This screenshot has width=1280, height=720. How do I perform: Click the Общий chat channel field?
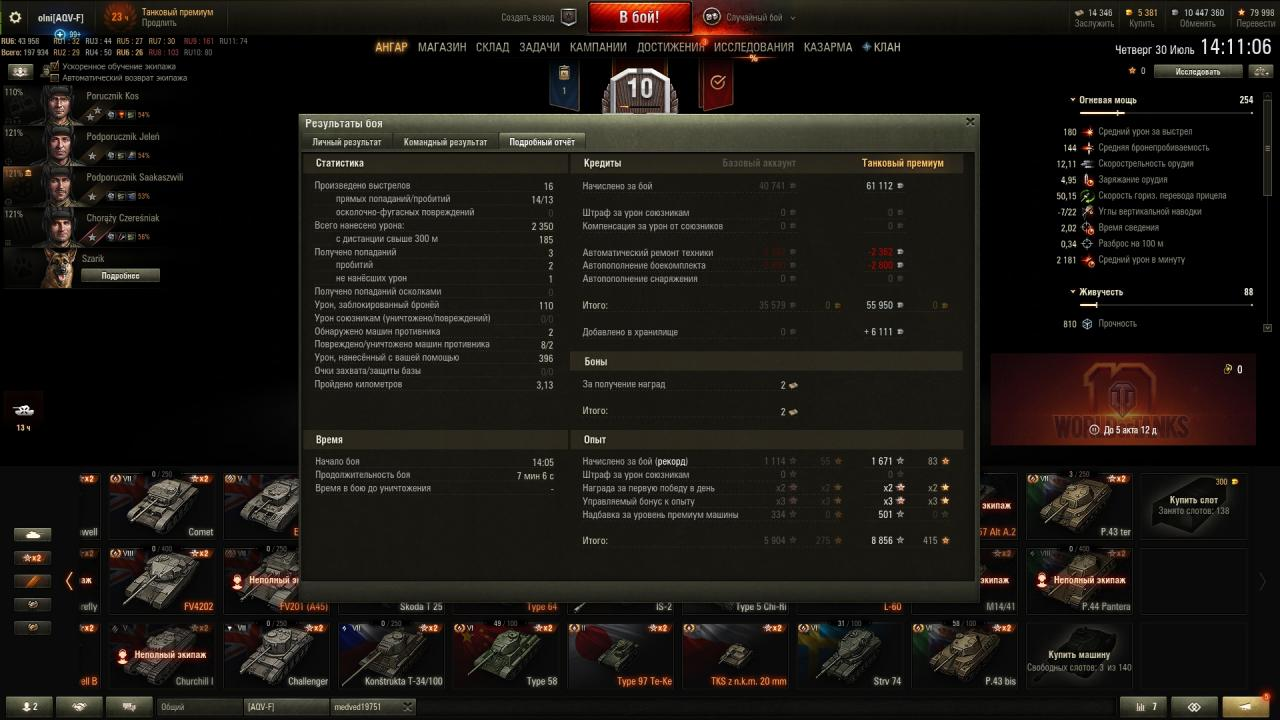click(200, 706)
